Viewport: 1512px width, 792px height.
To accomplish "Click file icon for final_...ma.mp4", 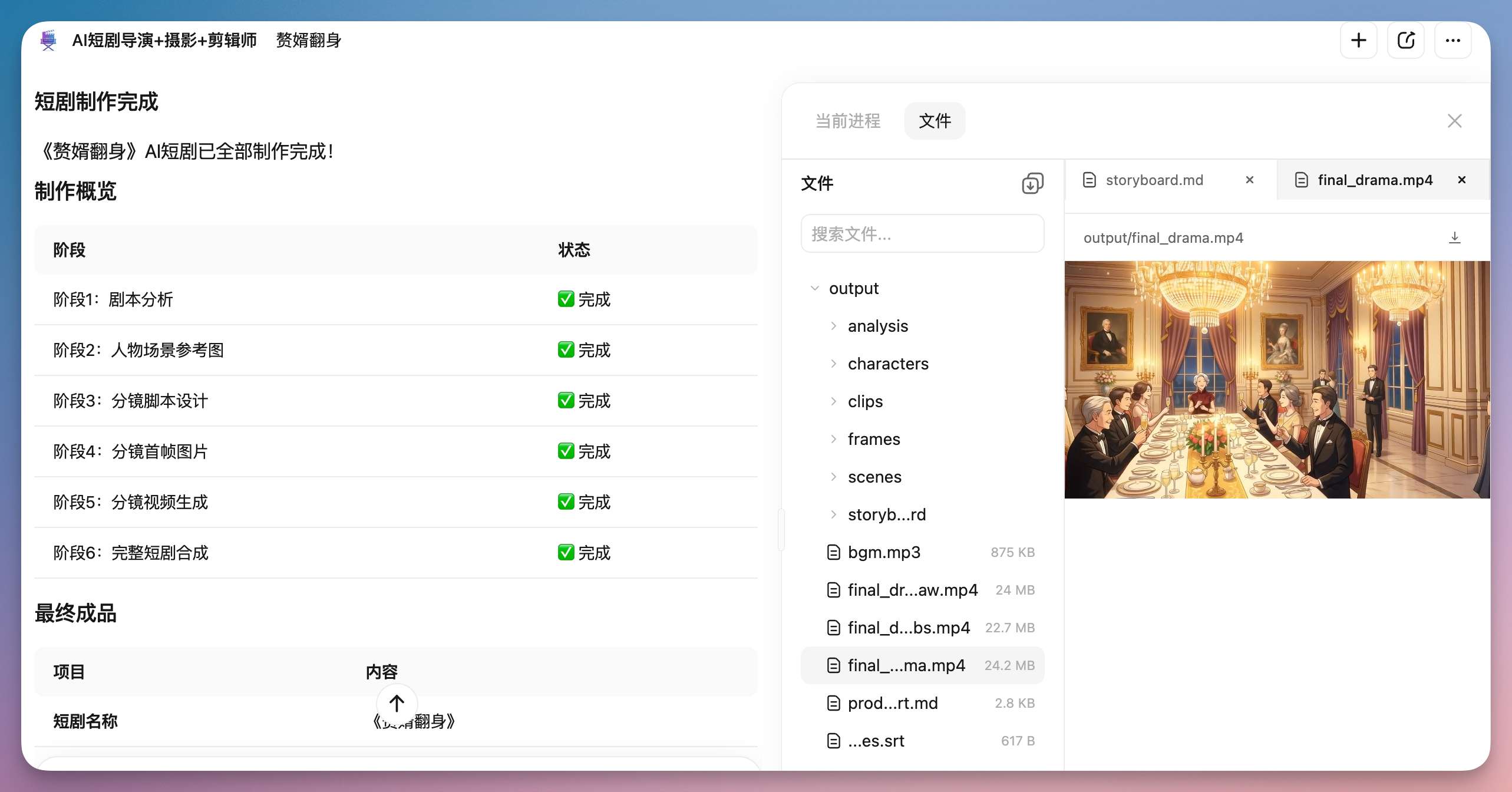I will click(834, 665).
